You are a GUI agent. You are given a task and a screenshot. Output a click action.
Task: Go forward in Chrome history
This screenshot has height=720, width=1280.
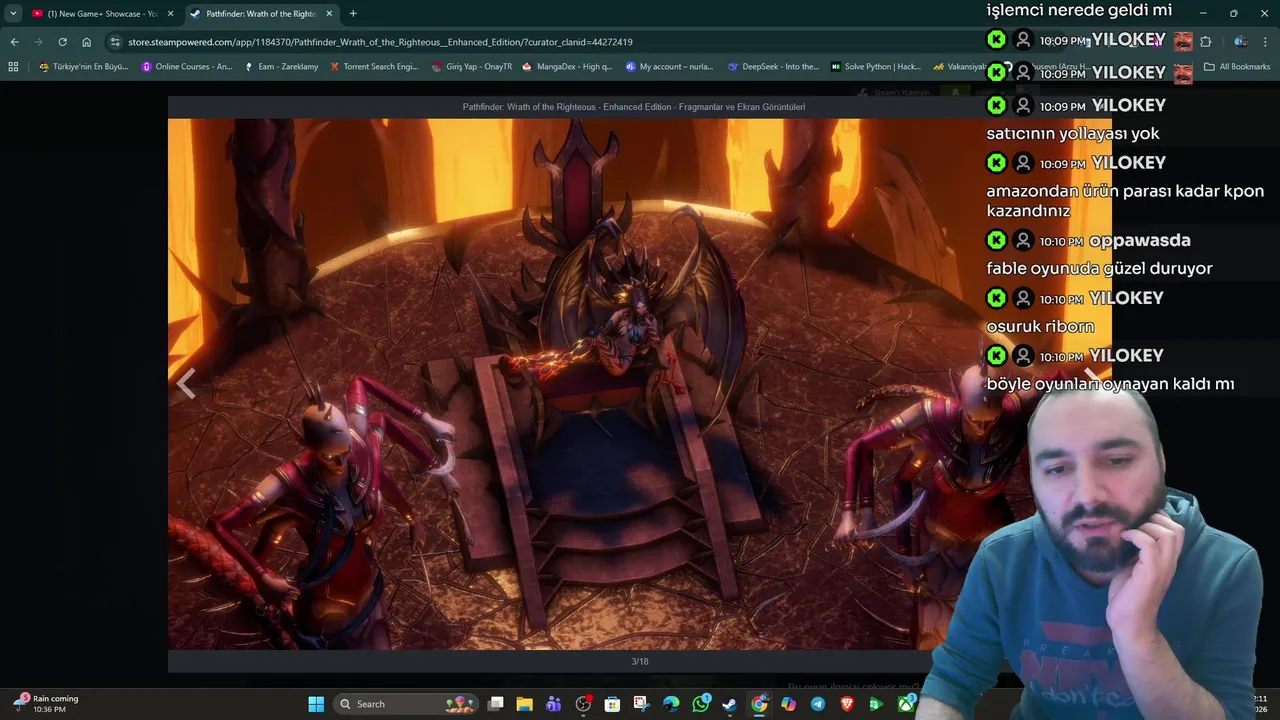tap(38, 42)
